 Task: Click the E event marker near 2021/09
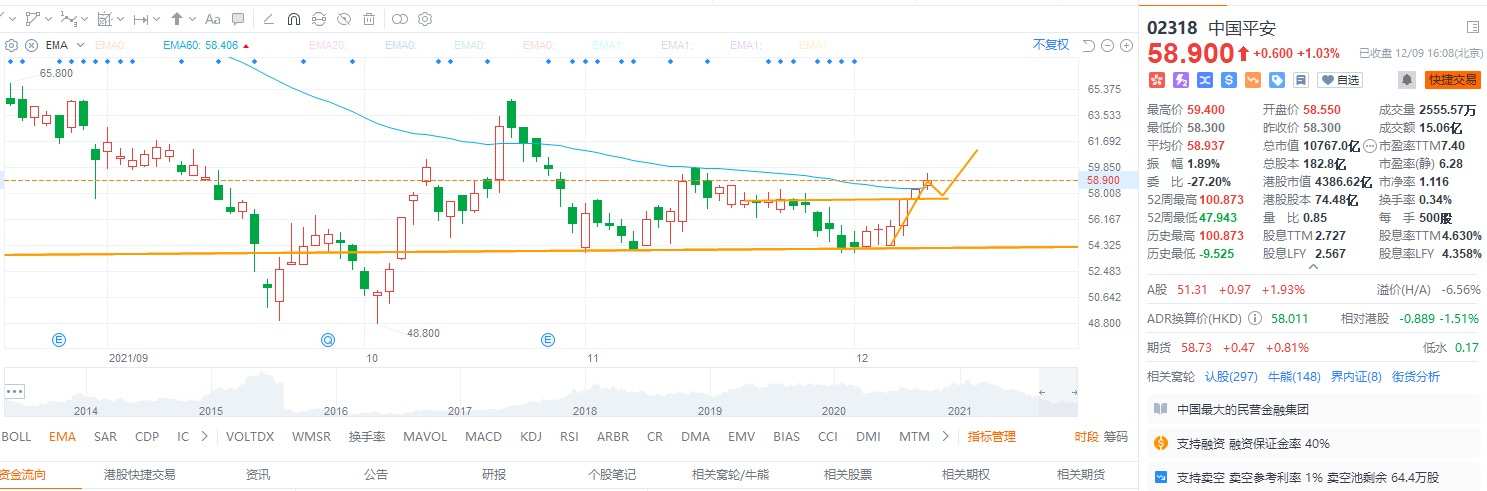point(59,340)
